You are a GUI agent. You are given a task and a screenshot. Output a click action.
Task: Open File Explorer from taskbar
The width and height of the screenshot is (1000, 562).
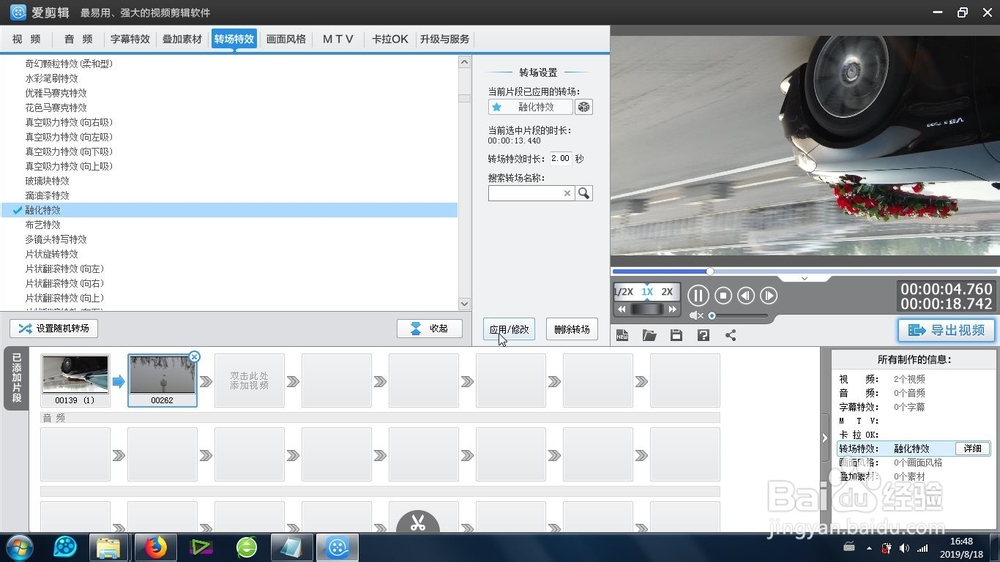108,547
